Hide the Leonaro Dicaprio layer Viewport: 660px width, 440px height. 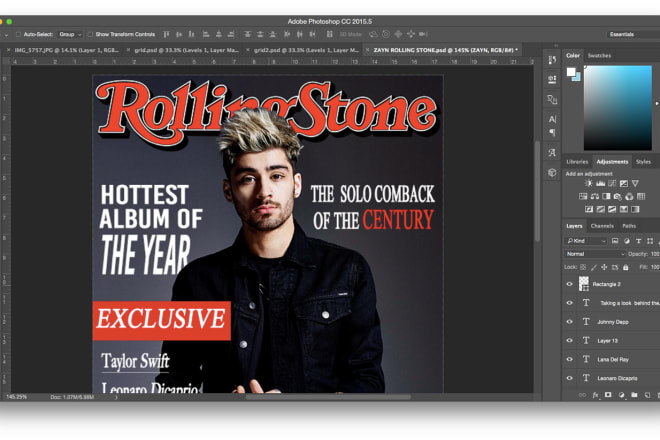(x=570, y=378)
